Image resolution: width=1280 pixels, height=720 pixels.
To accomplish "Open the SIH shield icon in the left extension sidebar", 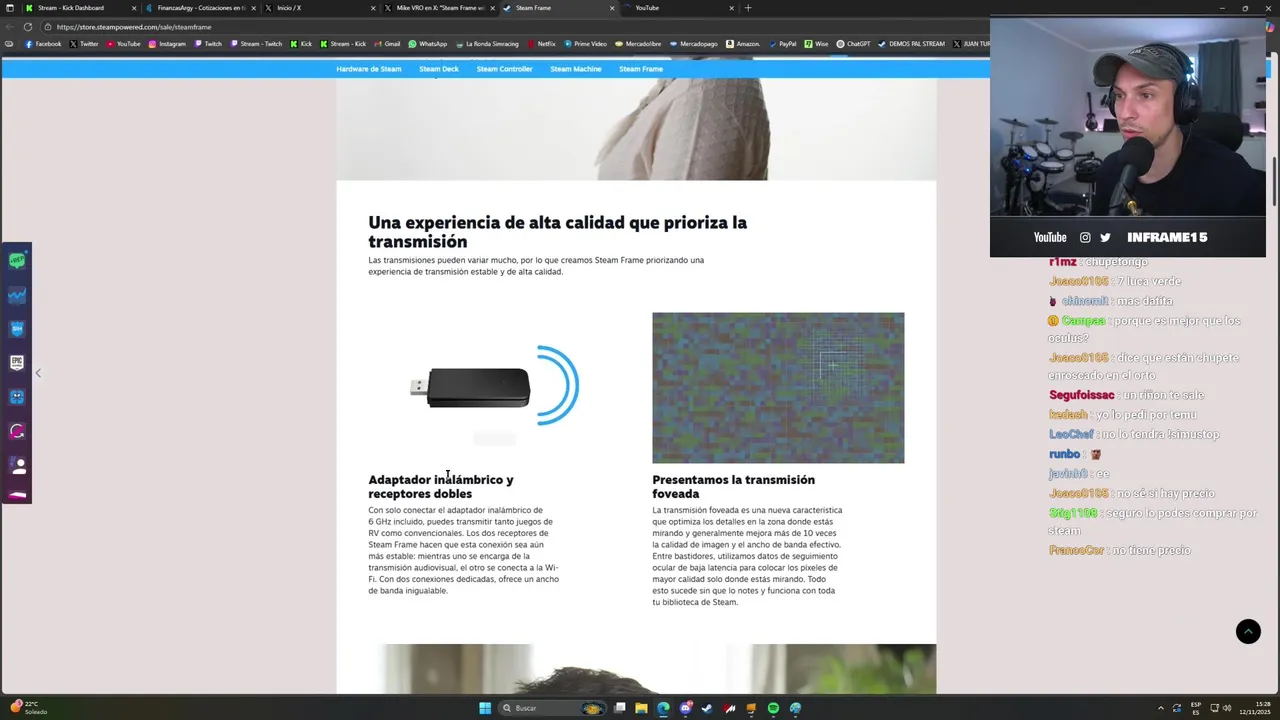I will pyautogui.click(x=17, y=329).
